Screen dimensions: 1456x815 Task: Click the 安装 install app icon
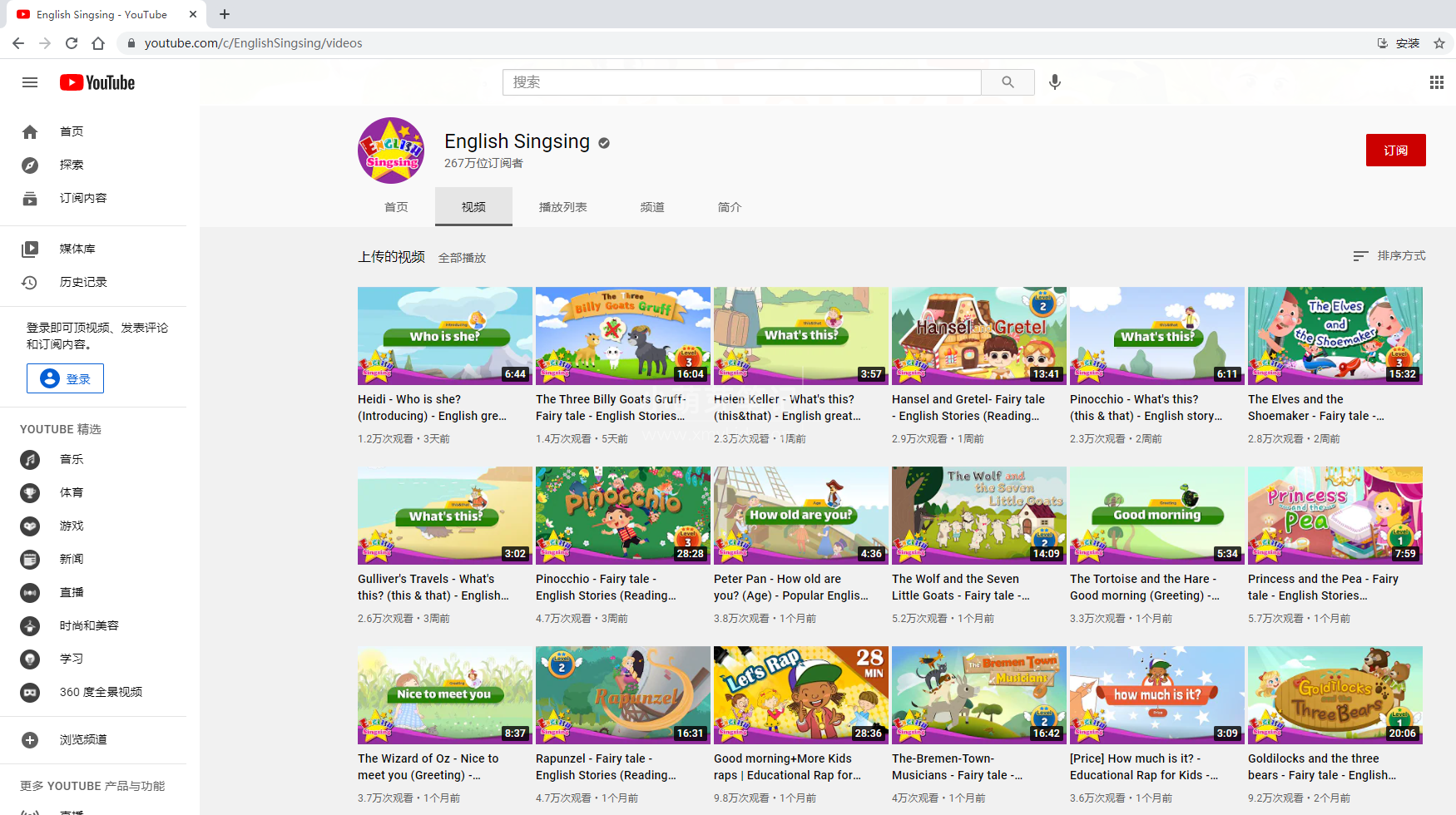1383,43
